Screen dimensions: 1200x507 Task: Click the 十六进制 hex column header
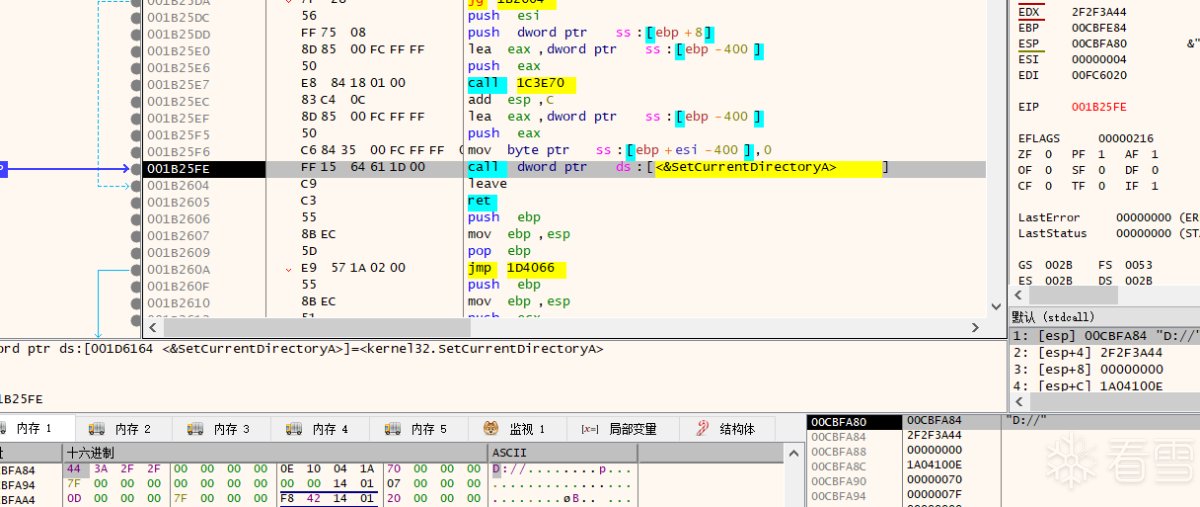click(275, 453)
